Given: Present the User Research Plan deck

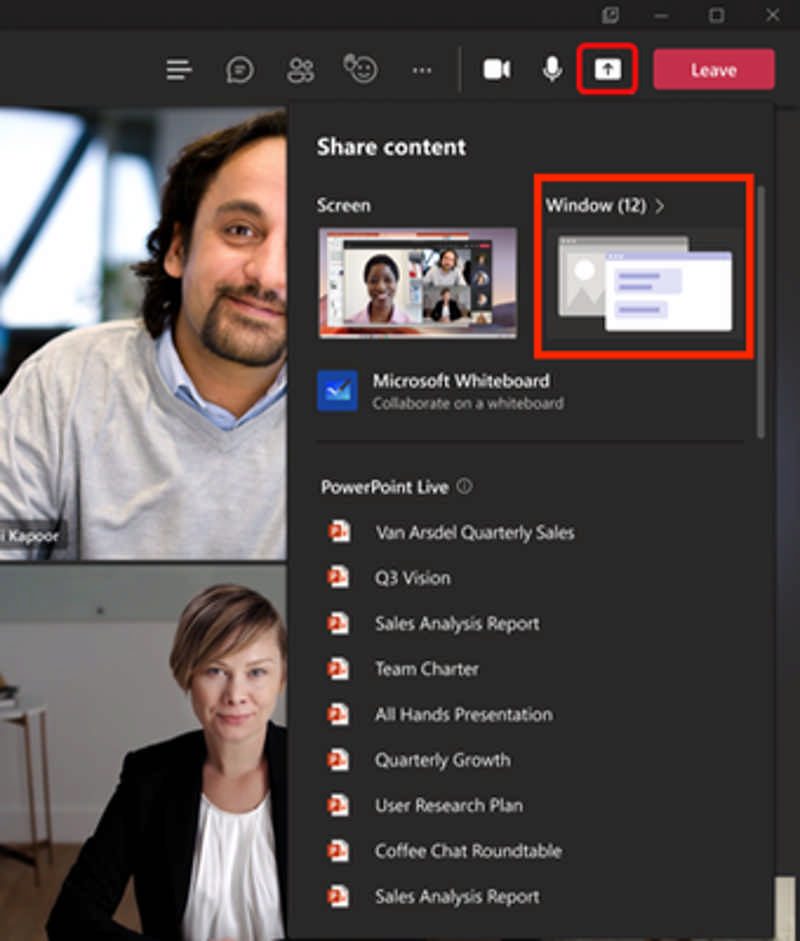Looking at the screenshot, I should 448,805.
